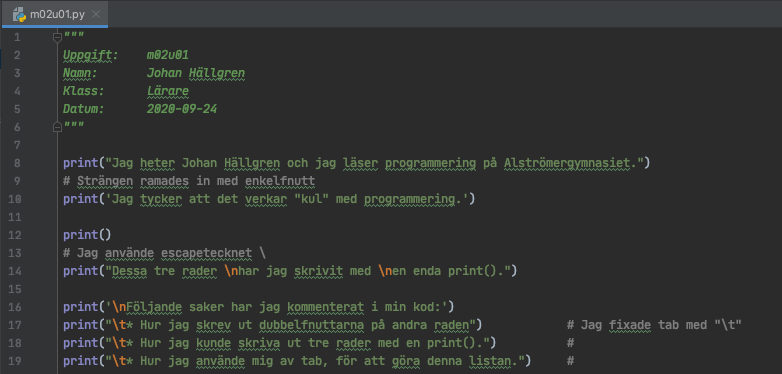This screenshot has height=374, width=782.
Task: Close the m02u01.py tab
Action: click(x=96, y=14)
